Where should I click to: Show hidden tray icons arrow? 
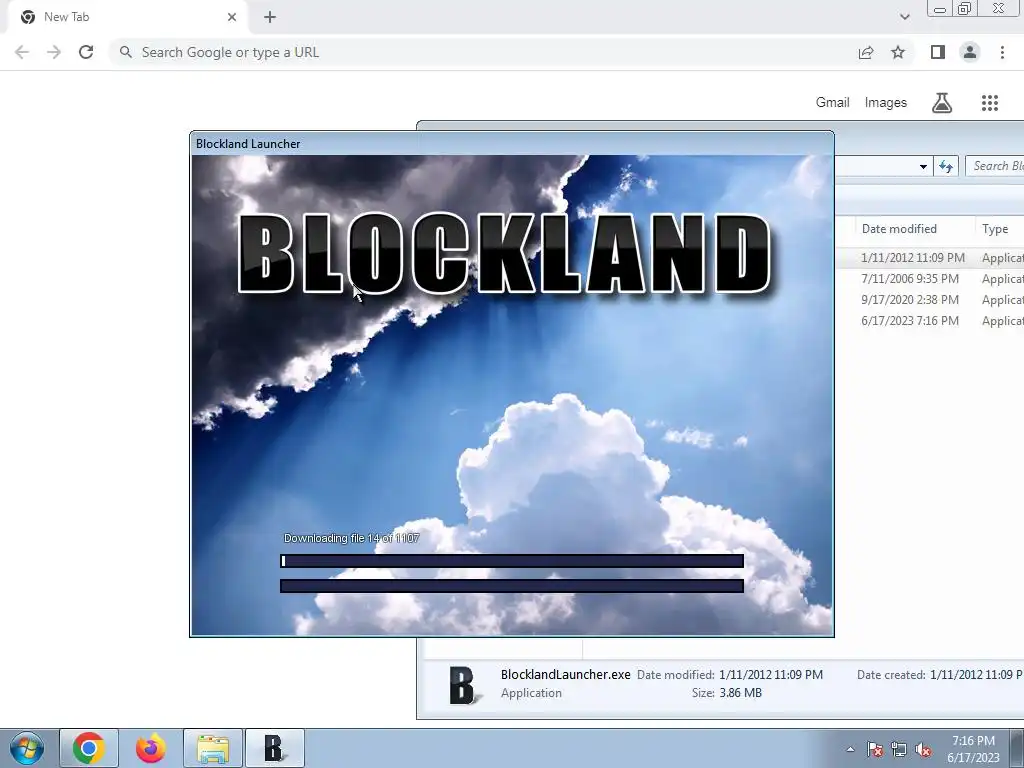(850, 749)
